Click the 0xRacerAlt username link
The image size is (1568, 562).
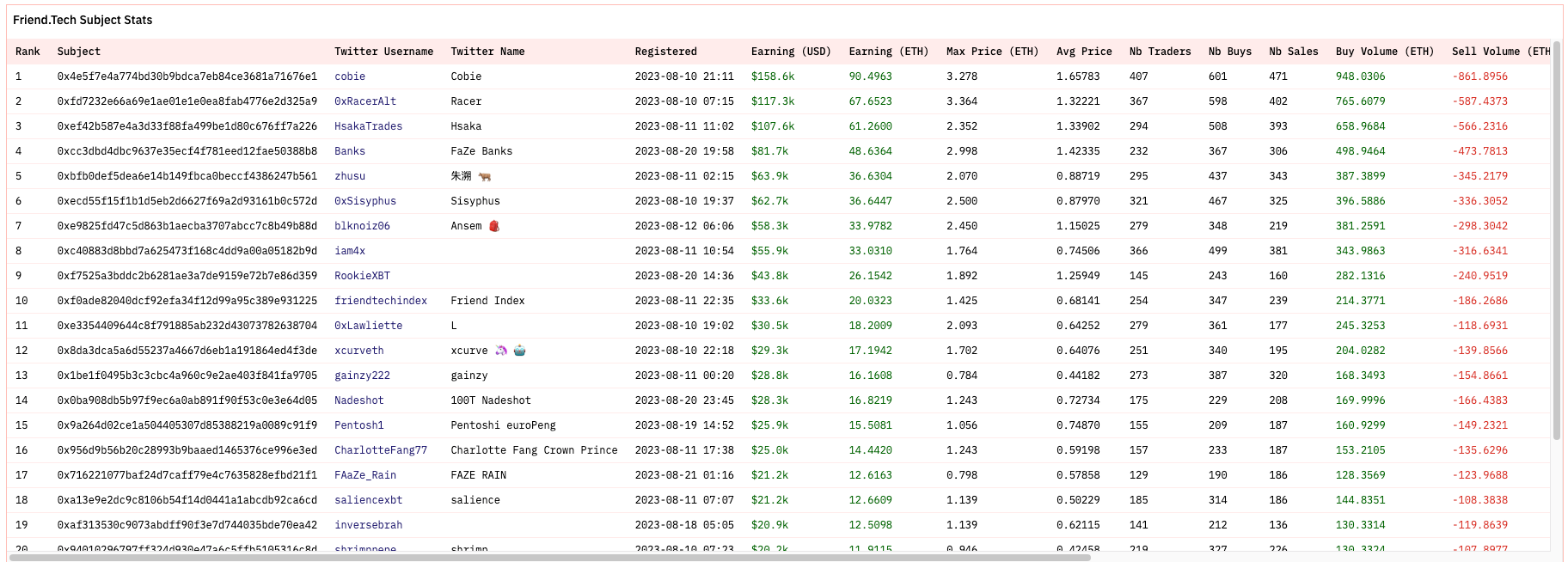[x=364, y=101]
